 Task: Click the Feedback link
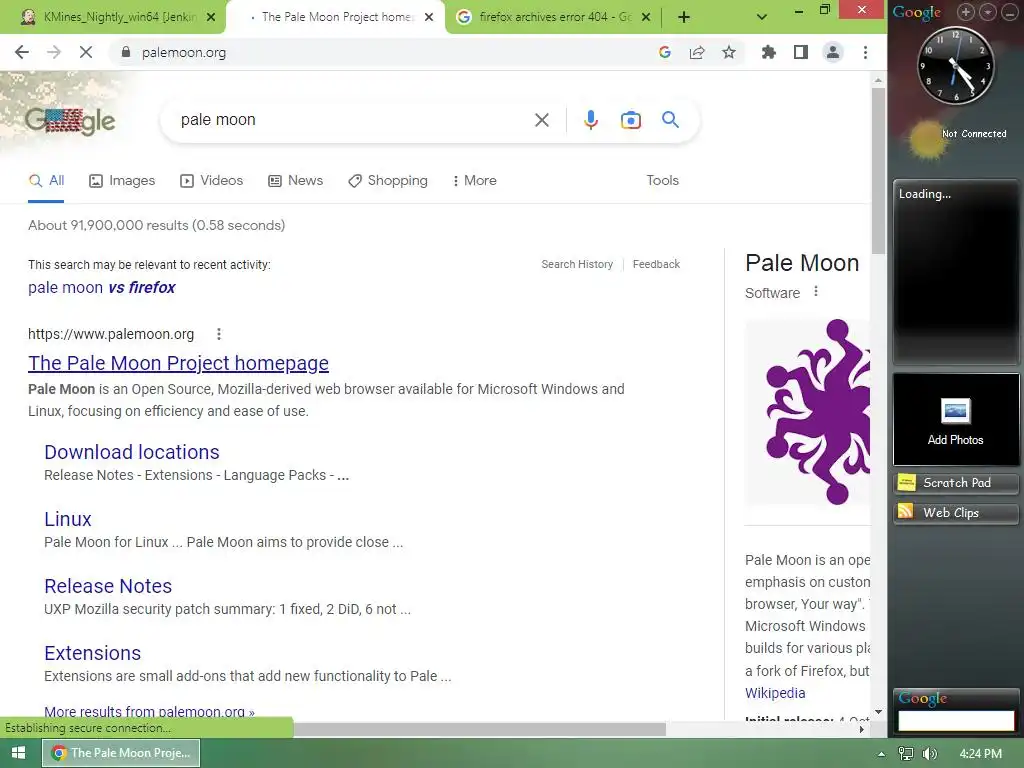click(x=656, y=264)
